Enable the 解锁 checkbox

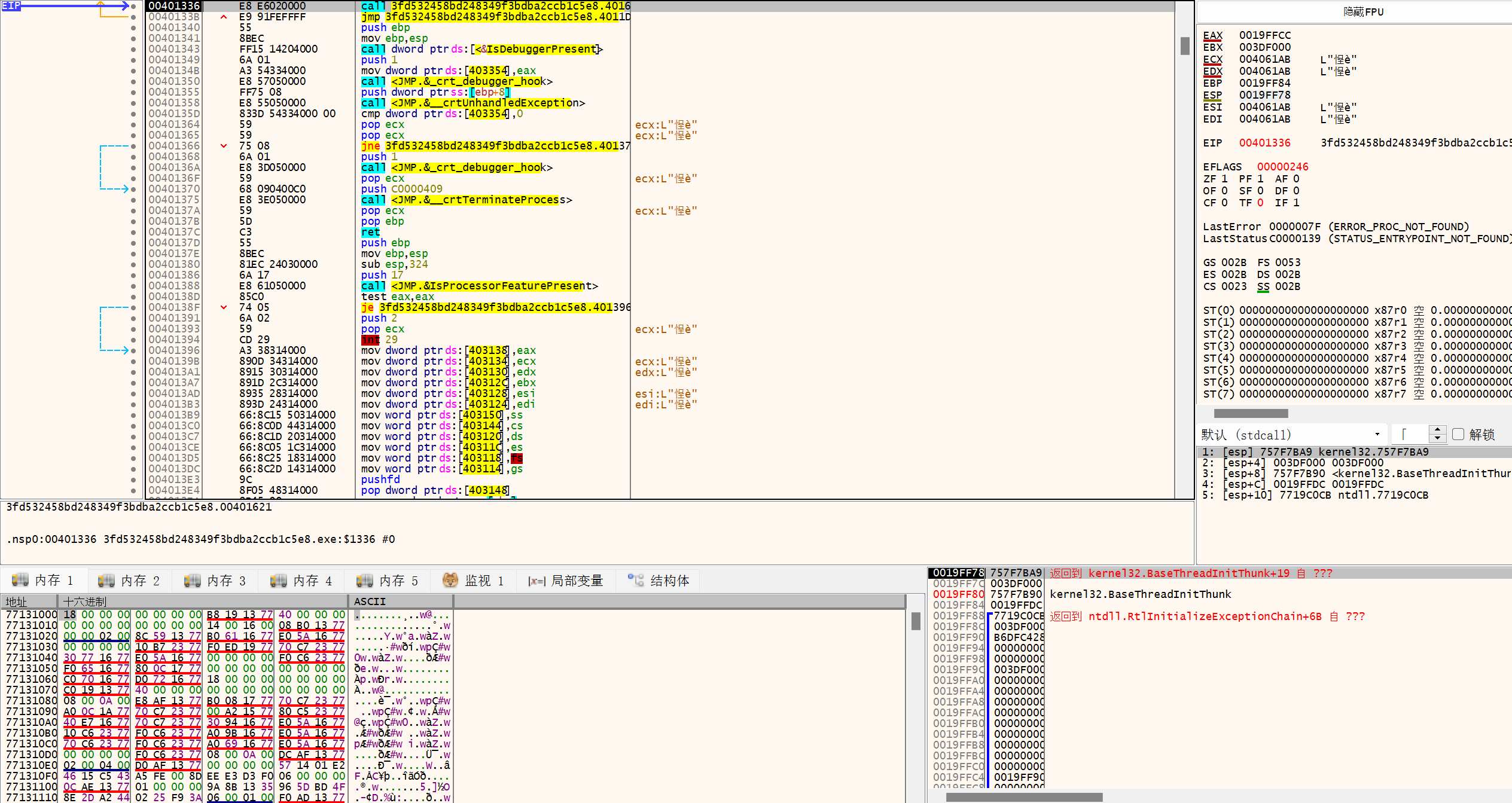point(1458,434)
